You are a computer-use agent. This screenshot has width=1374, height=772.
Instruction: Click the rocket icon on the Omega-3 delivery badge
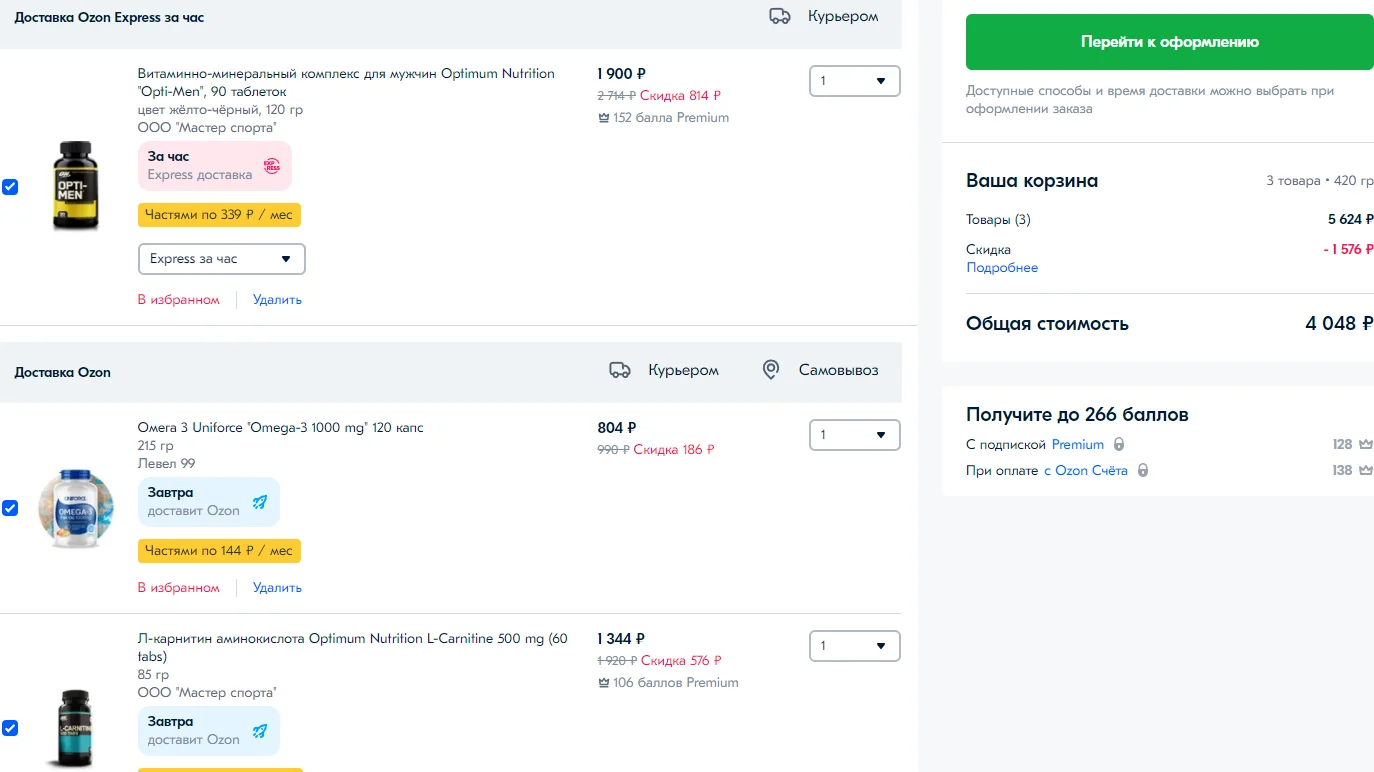tap(260, 502)
